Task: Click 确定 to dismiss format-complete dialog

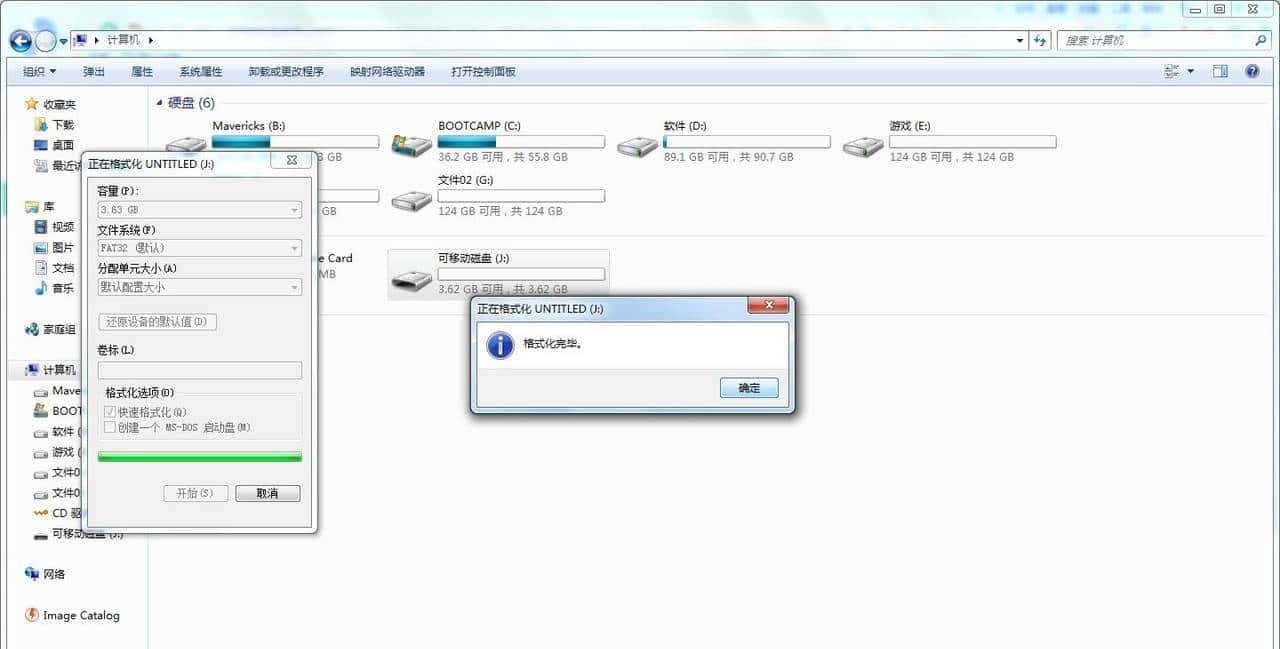Action: click(x=748, y=388)
